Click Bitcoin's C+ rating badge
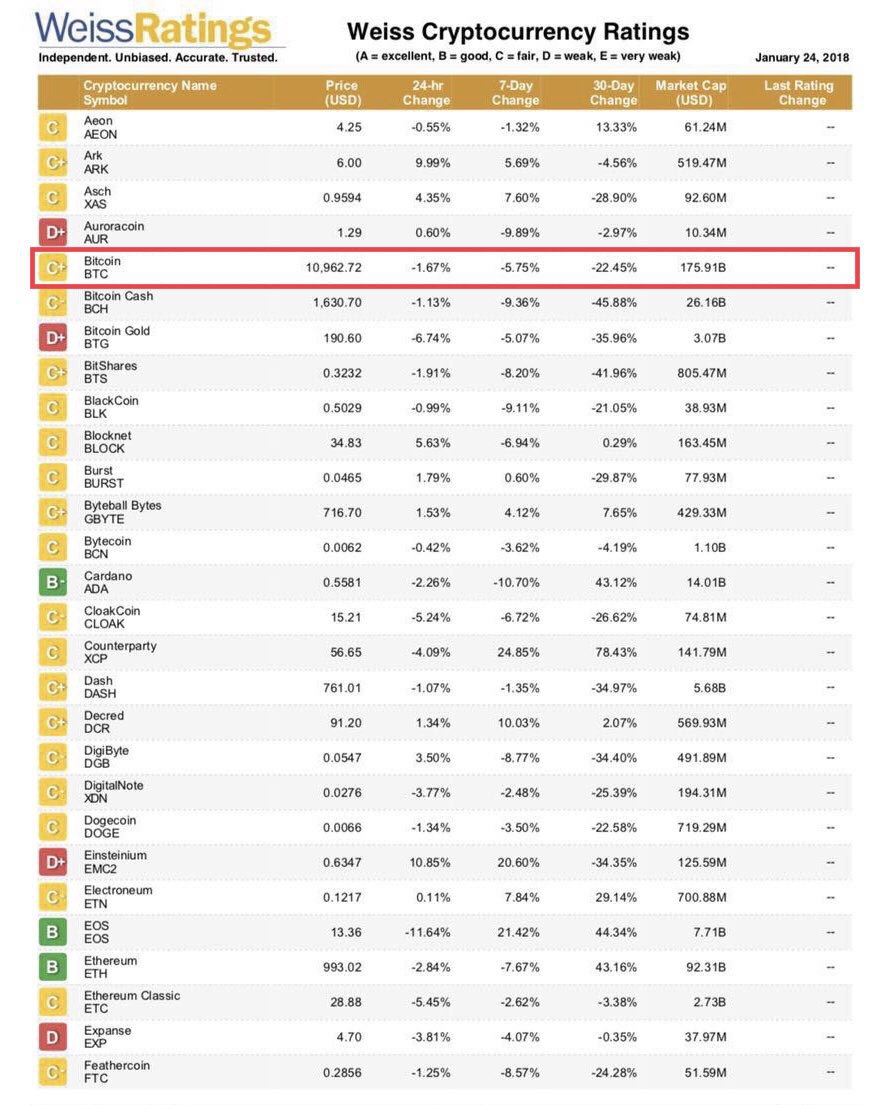Screen dimensions: 890x1105 coord(53,268)
